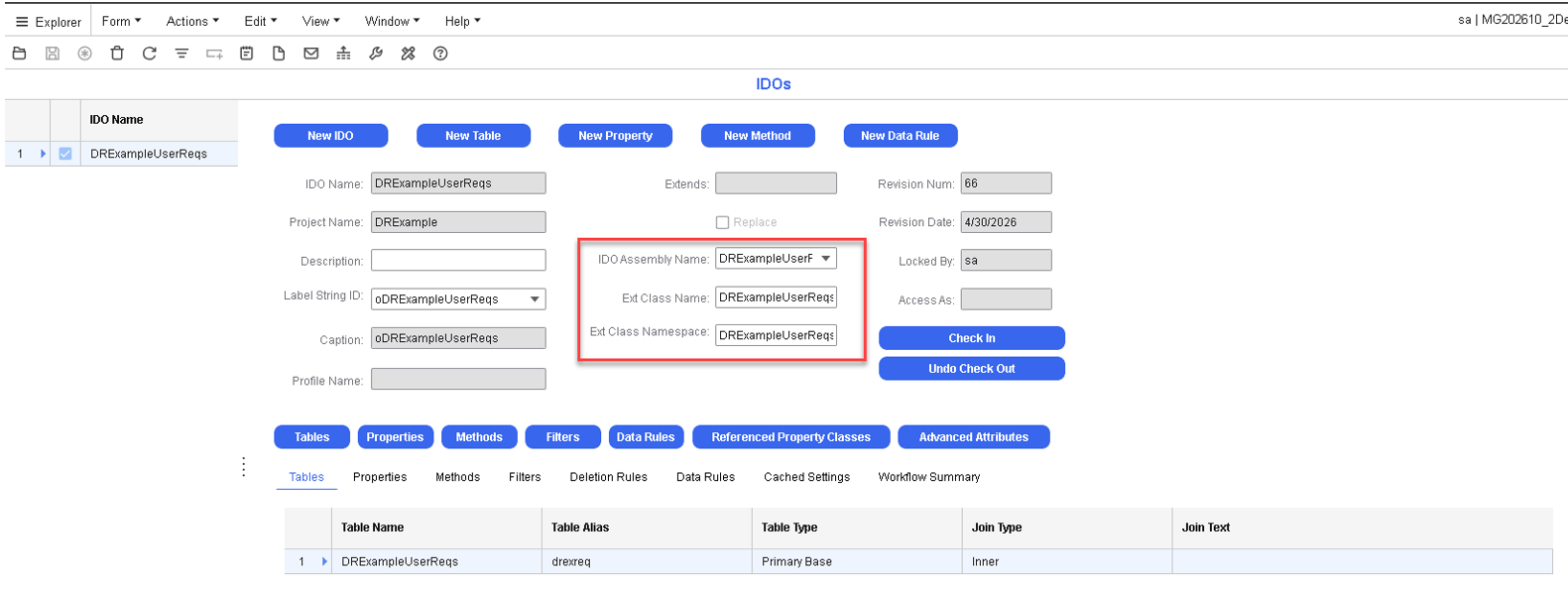
Task: Click the New asterisk toolbar icon
Action: coord(85,54)
